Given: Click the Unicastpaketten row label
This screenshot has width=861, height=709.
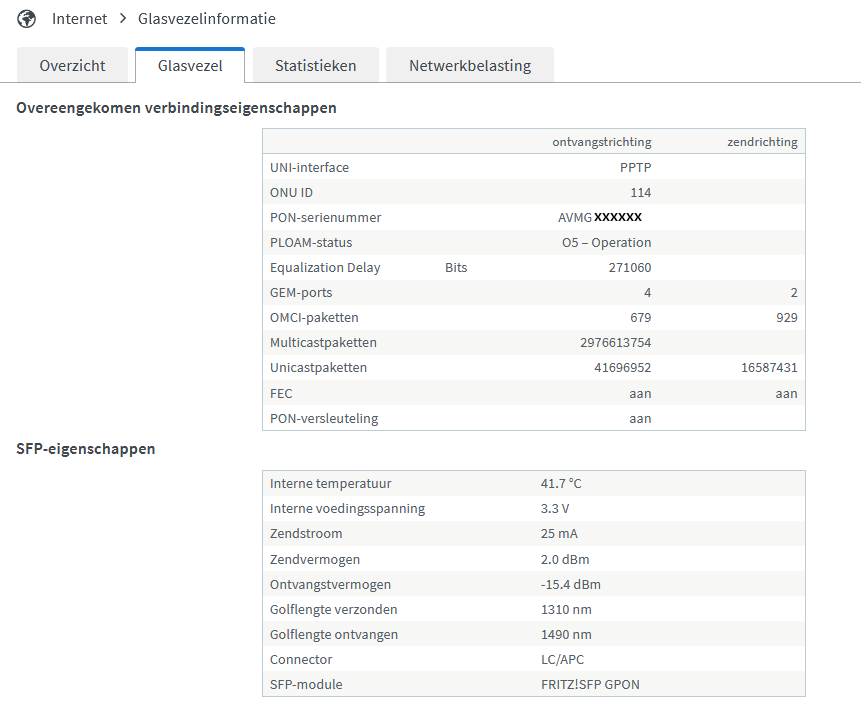Looking at the screenshot, I should click(318, 367).
